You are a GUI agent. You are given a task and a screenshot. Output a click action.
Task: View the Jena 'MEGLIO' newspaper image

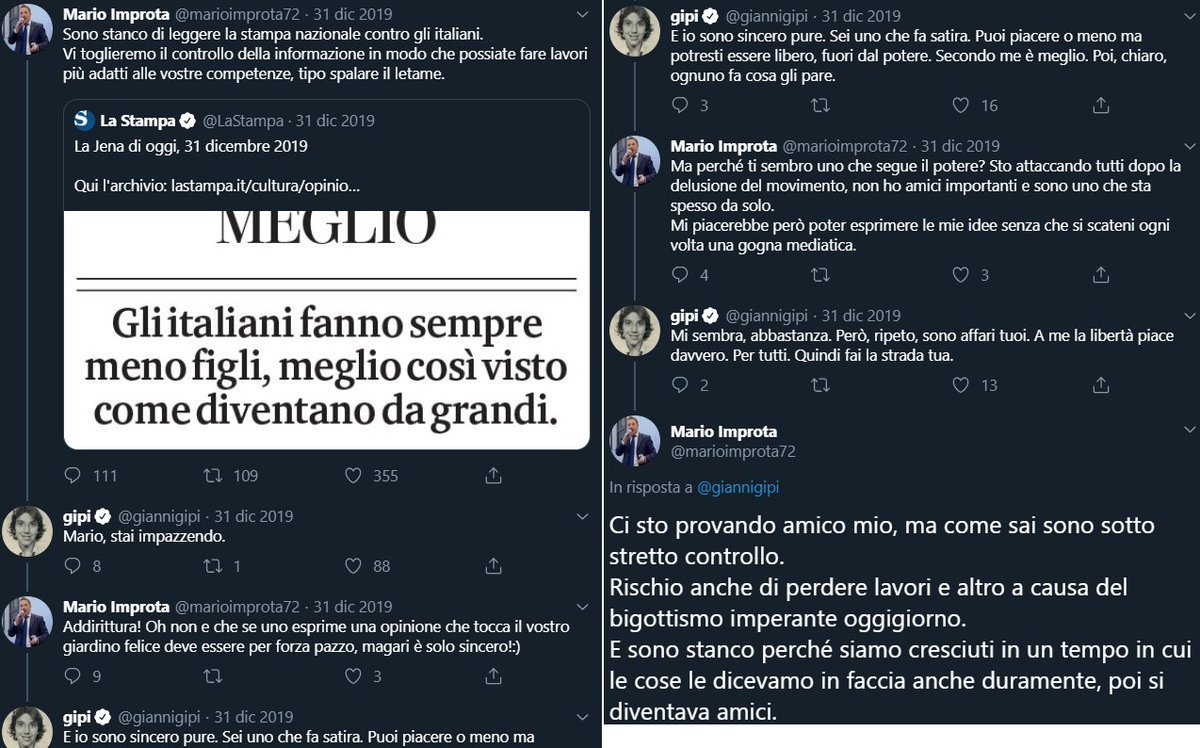point(326,329)
